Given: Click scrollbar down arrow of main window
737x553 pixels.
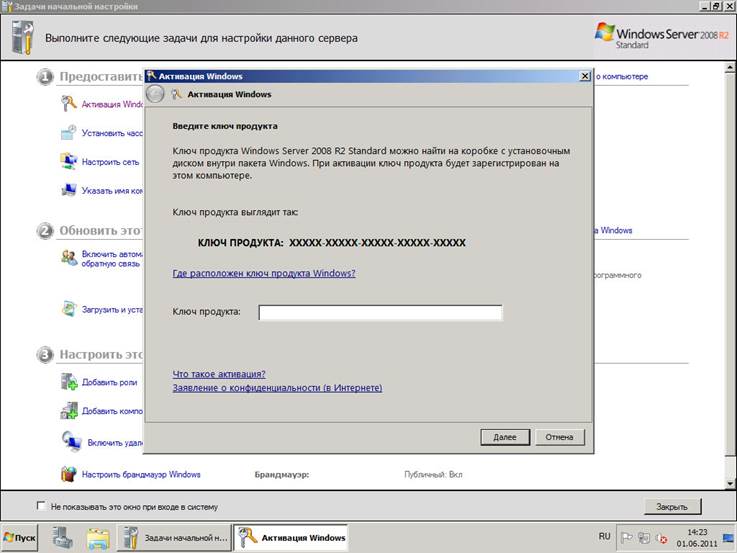Looking at the screenshot, I should click(729, 483).
